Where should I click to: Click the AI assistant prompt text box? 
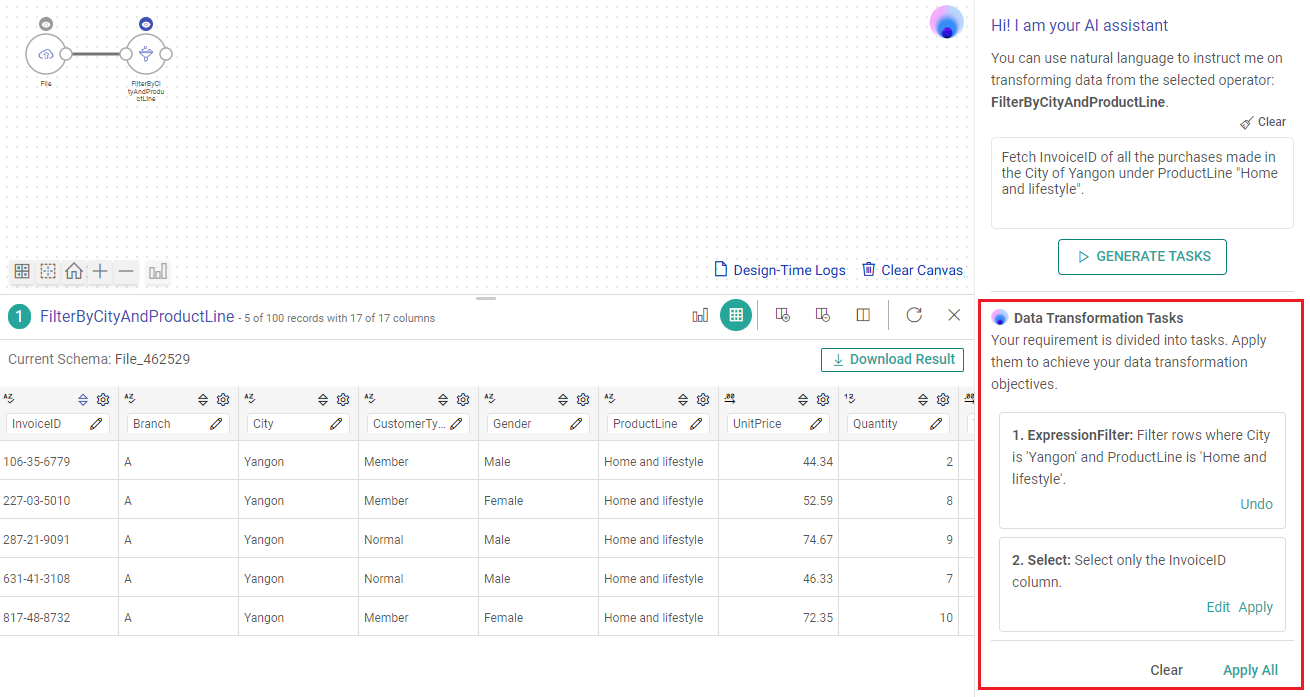tap(1142, 182)
